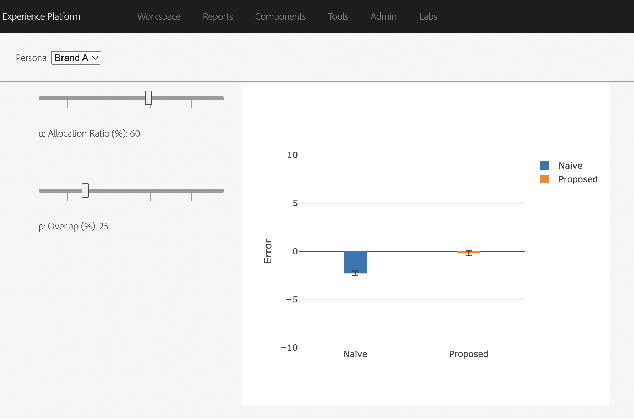Select the Tools navigation item
634x420 pixels.
[338, 17]
